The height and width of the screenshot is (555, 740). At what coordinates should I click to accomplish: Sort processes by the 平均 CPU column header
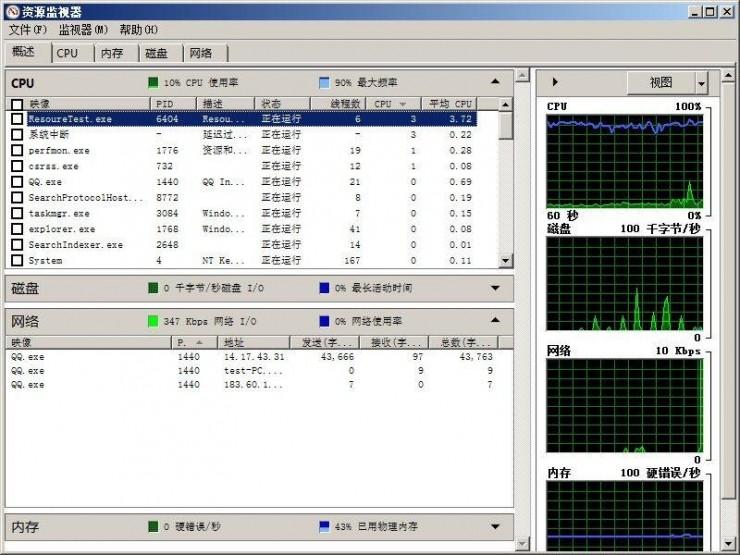(449, 104)
